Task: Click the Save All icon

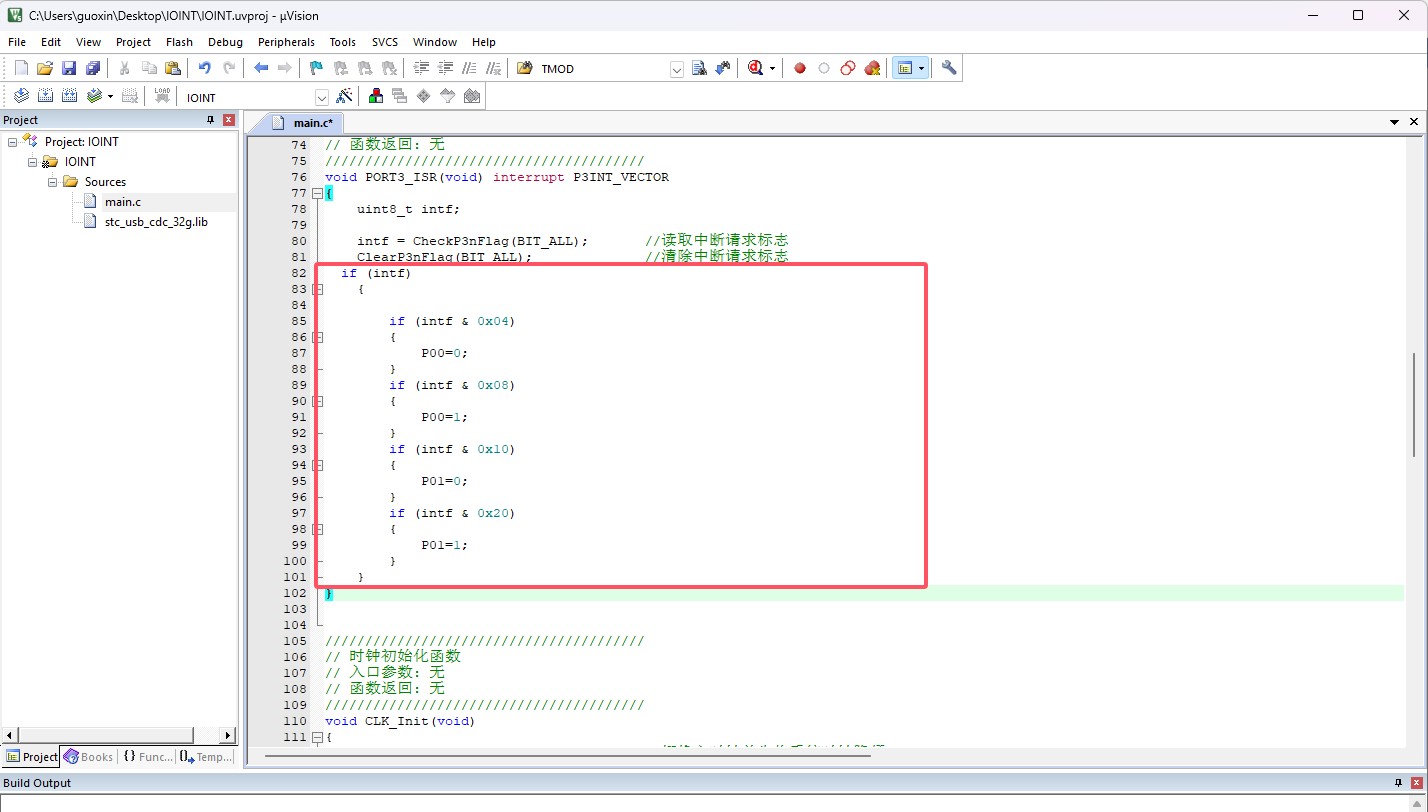Action: point(93,68)
